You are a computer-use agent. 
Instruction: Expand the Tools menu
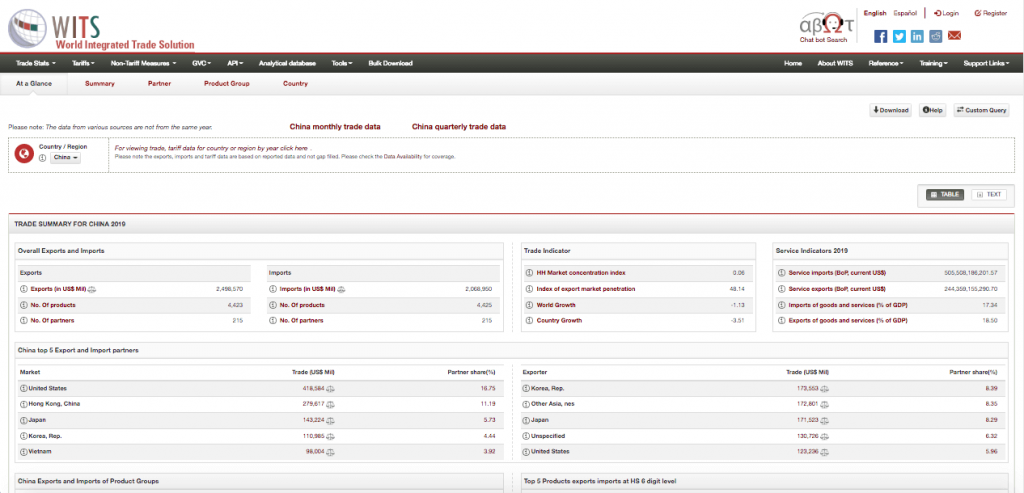click(342, 63)
